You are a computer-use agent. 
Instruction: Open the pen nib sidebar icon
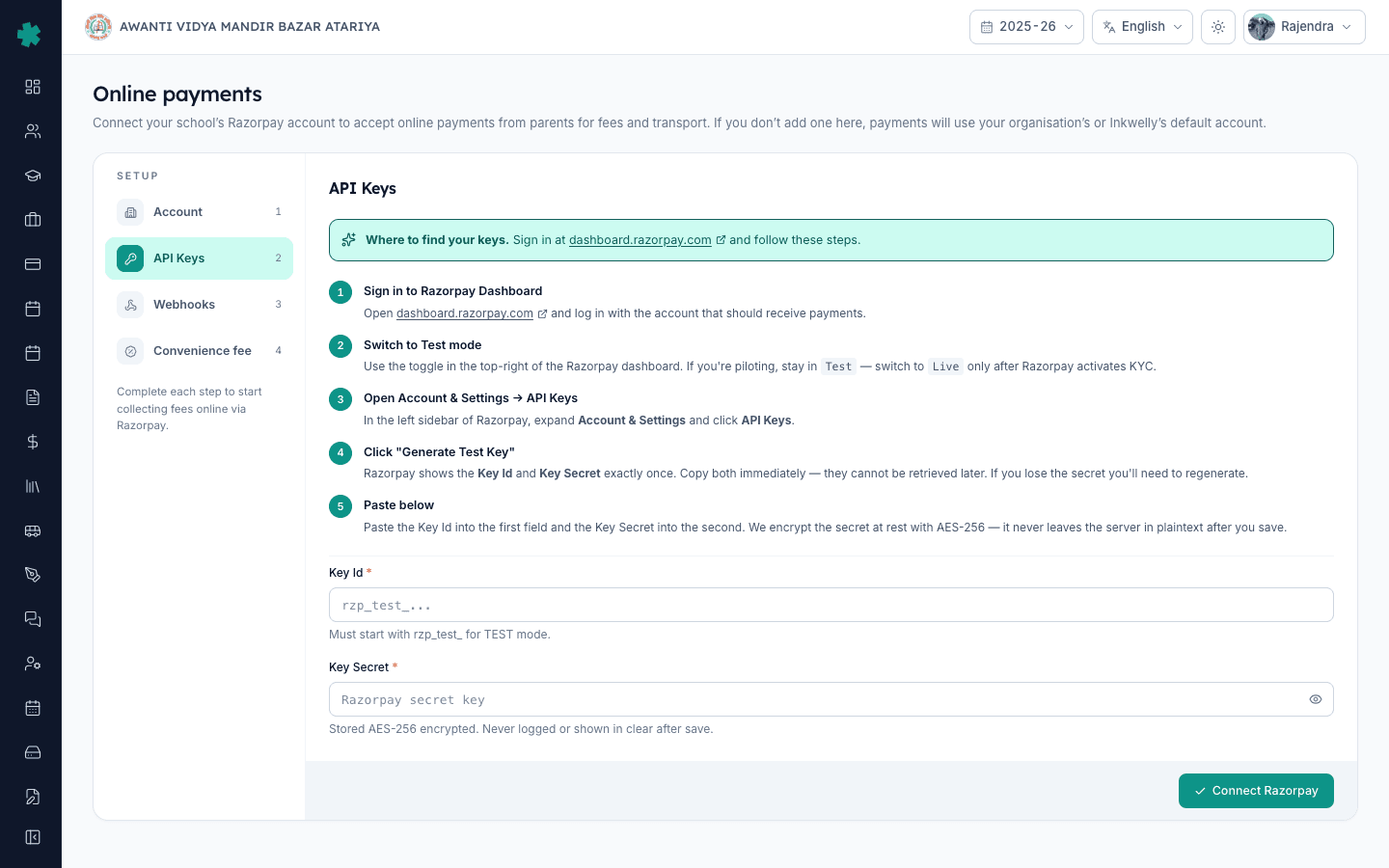(33, 575)
